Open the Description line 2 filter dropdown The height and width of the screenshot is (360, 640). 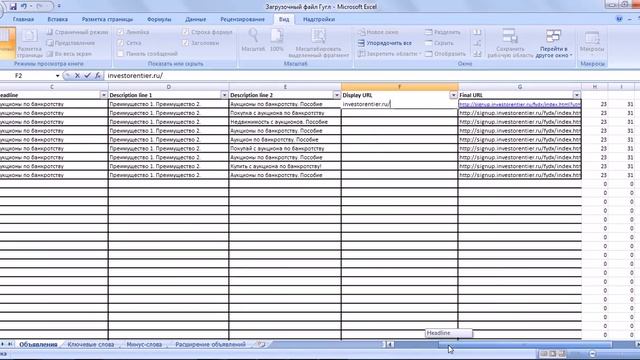337,95
